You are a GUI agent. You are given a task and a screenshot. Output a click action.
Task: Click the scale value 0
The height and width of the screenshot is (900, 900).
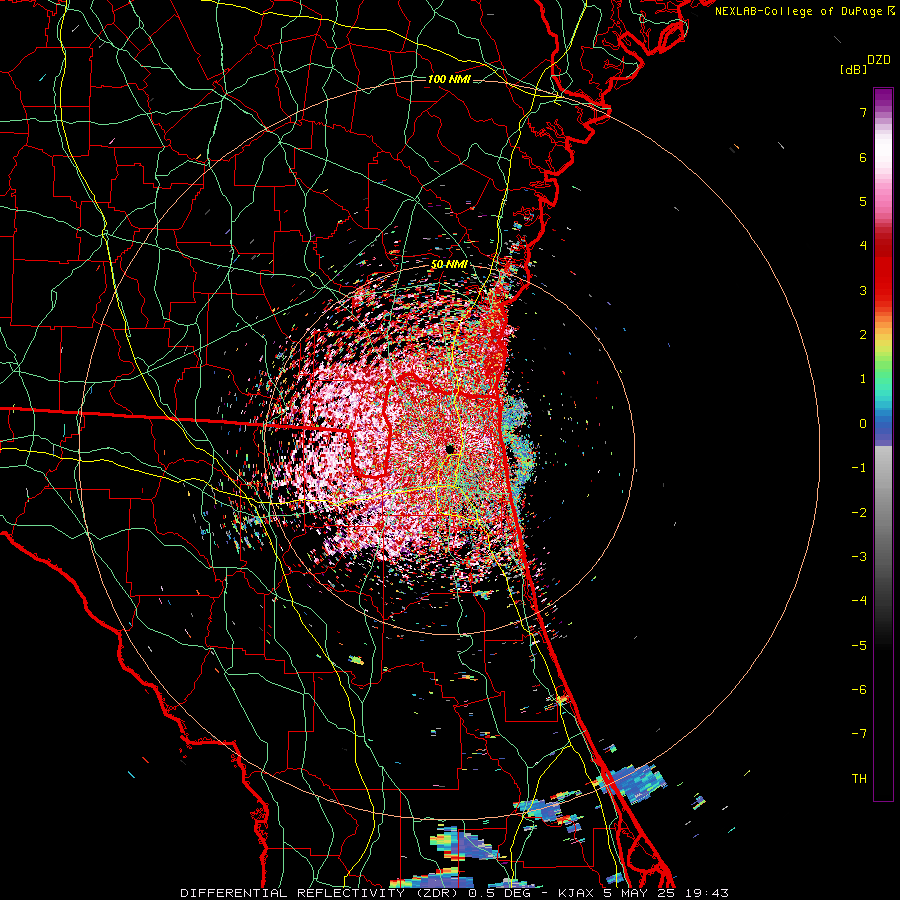863,424
